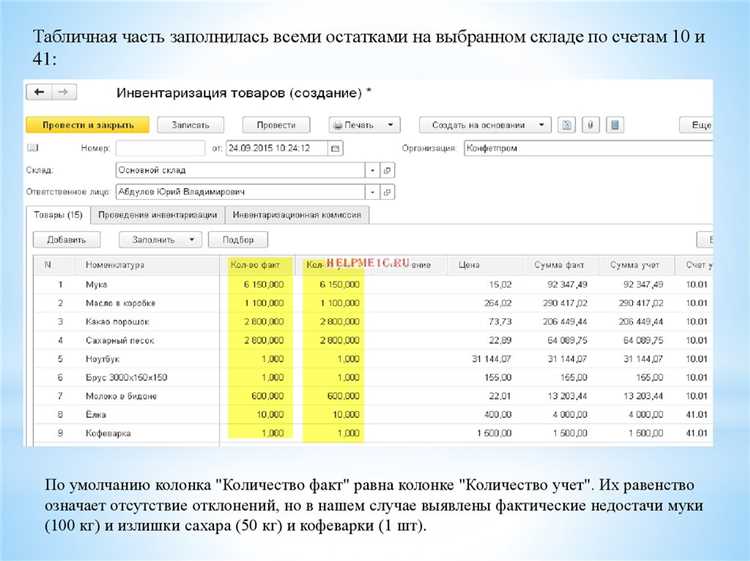The width and height of the screenshot is (750, 561).
Task: Select the Брус 3000x150x150 cell
Action: click(x=126, y=378)
